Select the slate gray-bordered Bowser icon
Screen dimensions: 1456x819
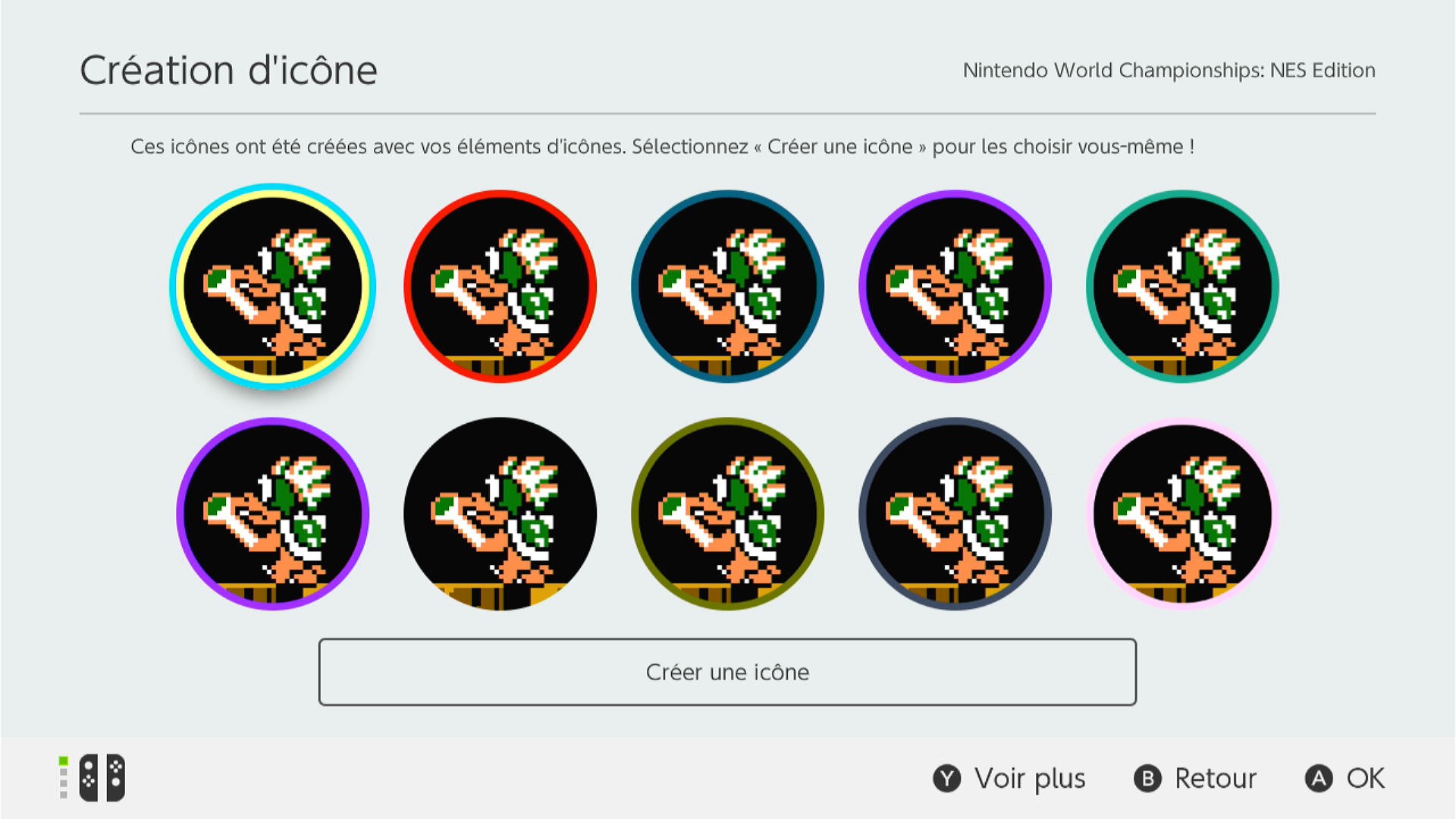pyautogui.click(x=955, y=514)
